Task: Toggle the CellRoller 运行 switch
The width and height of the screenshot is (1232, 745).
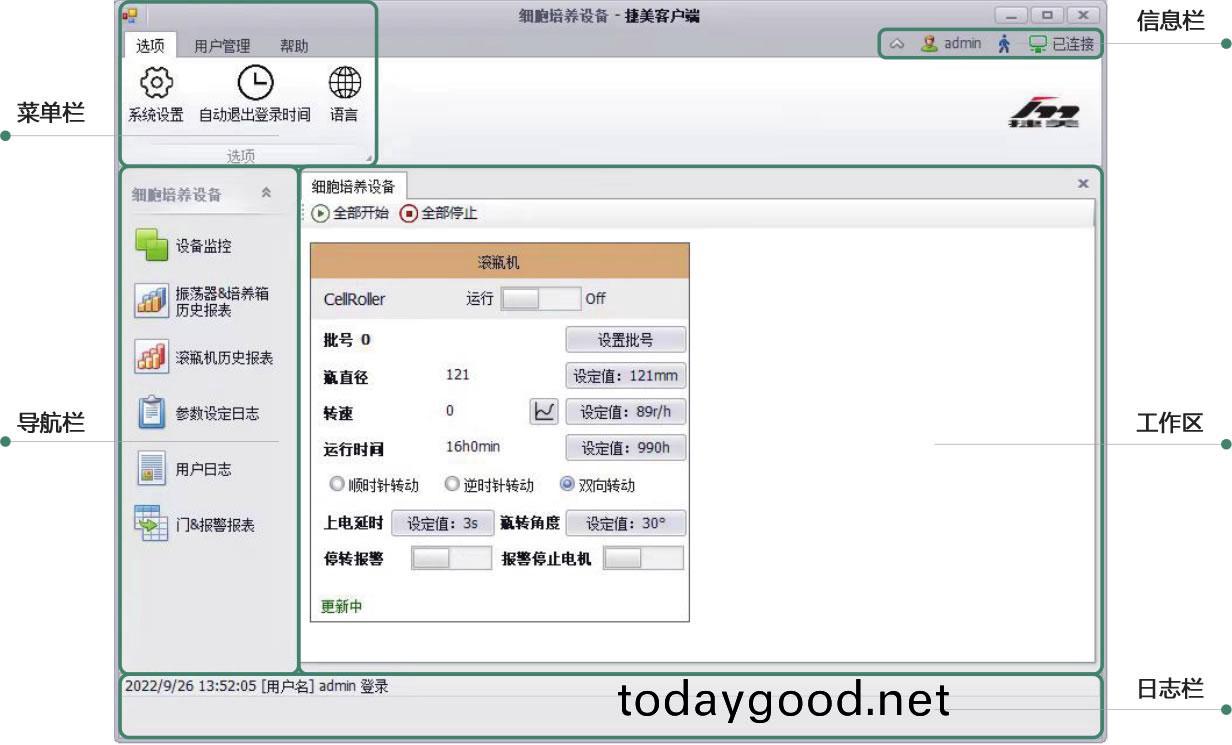Action: click(x=539, y=299)
